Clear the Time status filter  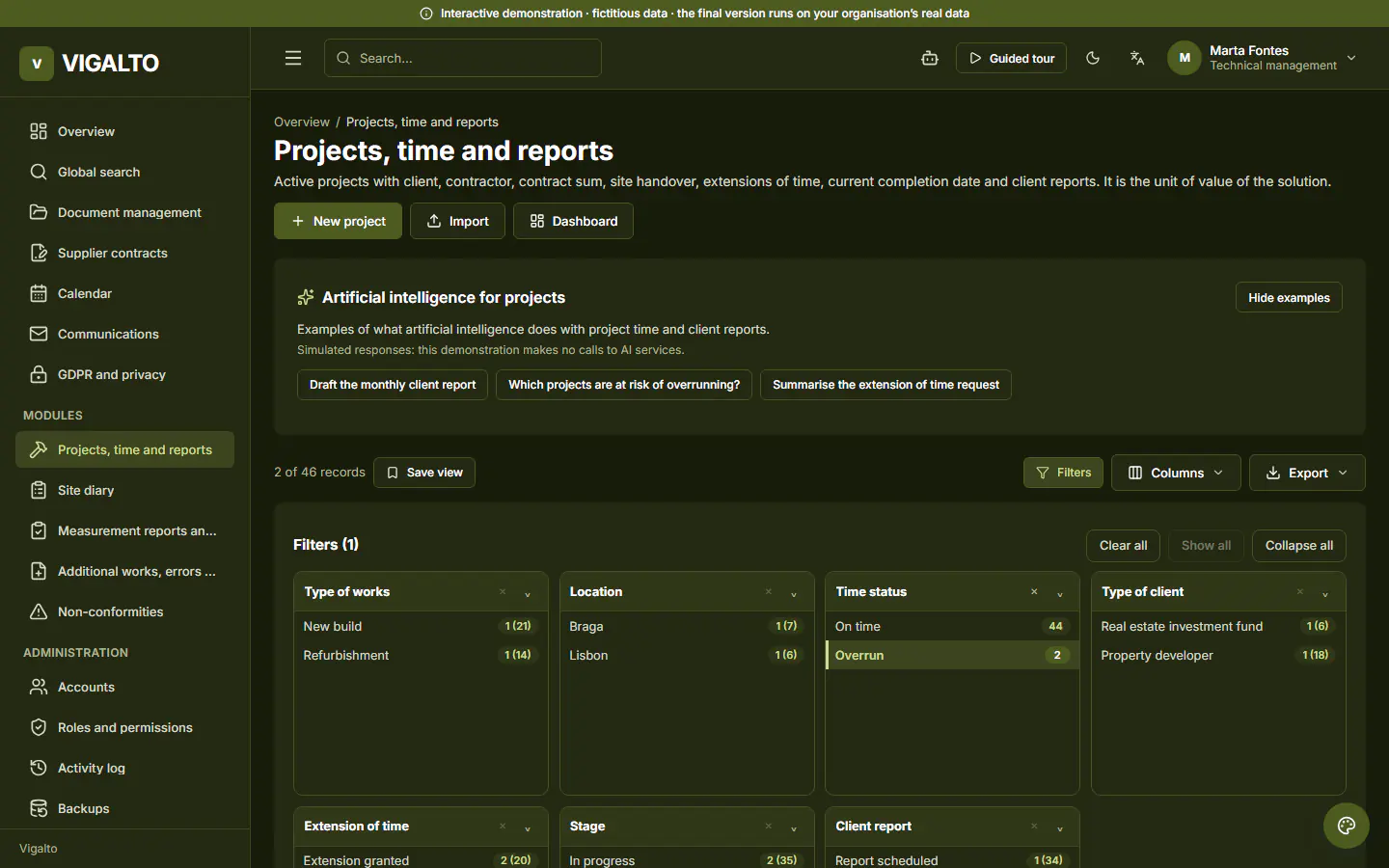[x=1034, y=592]
